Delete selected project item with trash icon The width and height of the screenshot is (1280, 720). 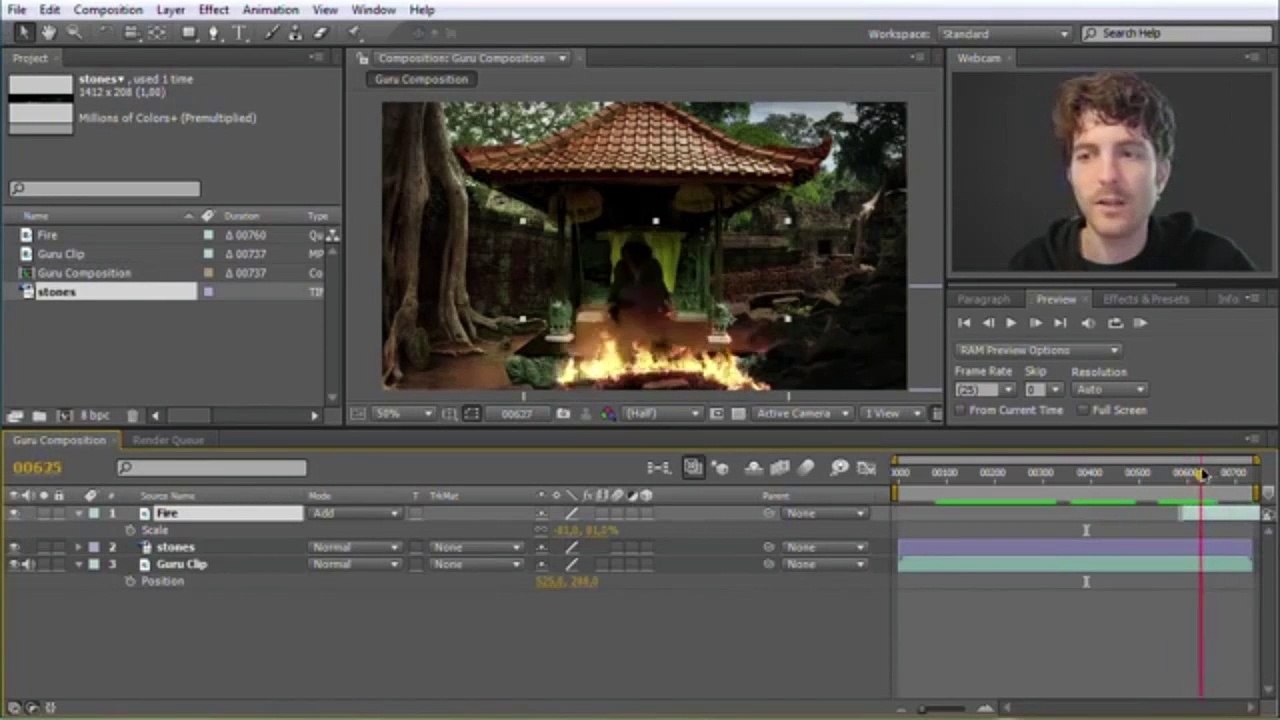pos(132,415)
